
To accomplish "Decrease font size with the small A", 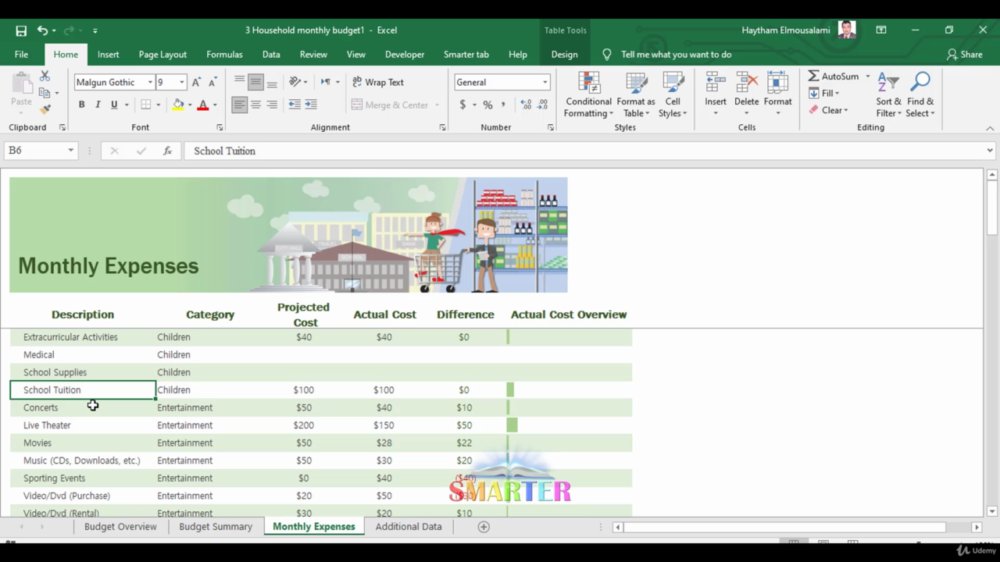I will (x=212, y=82).
